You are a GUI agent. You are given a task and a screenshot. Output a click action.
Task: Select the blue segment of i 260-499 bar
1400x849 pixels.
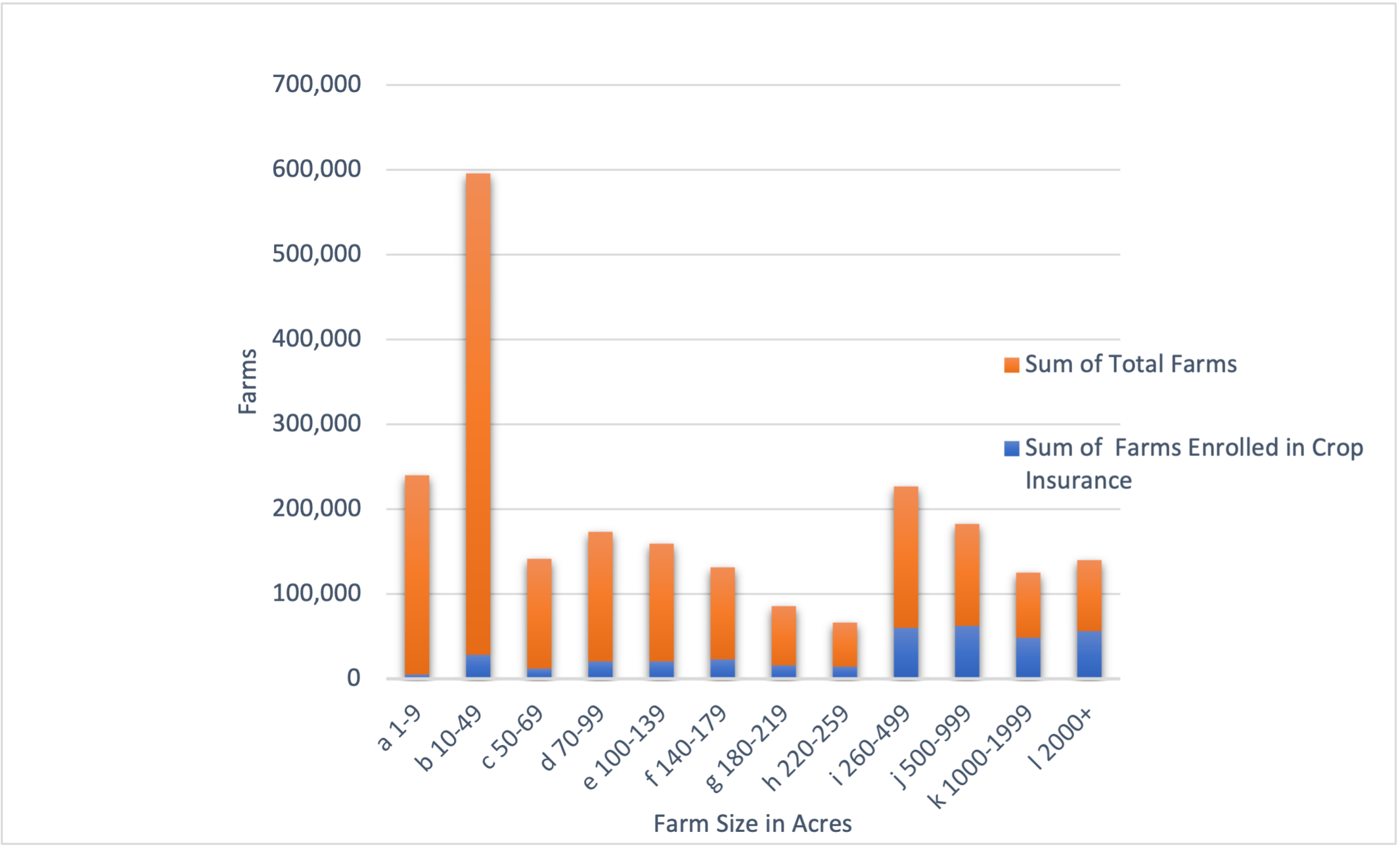coord(905,653)
